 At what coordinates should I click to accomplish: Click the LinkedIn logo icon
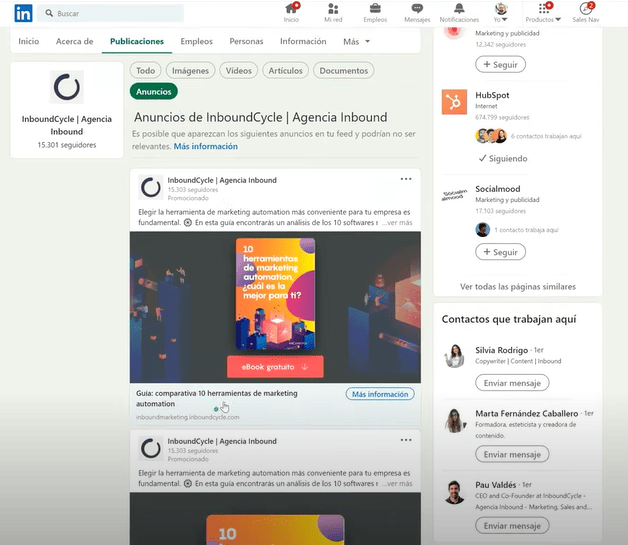pos(23,13)
